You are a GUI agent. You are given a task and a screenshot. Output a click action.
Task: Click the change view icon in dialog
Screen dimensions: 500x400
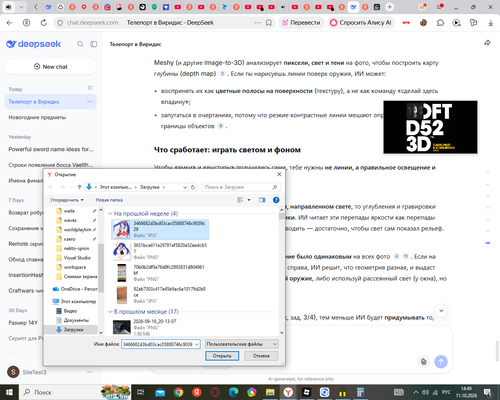coord(240,200)
